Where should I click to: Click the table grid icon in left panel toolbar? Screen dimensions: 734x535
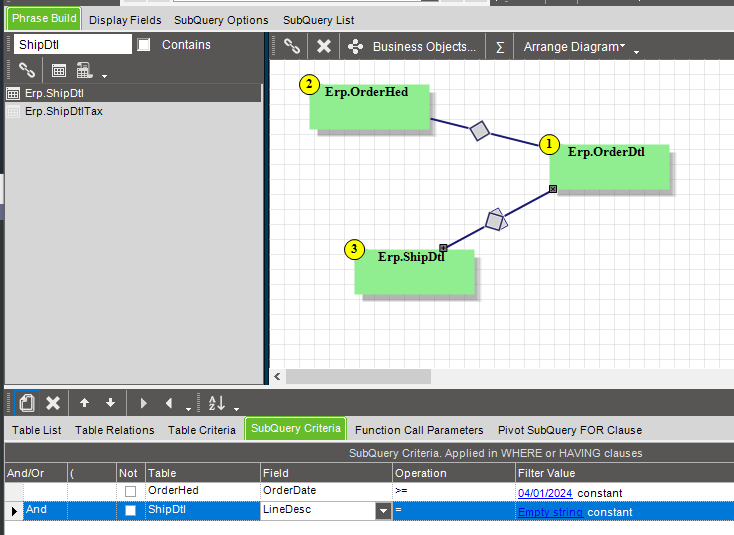(x=59, y=71)
